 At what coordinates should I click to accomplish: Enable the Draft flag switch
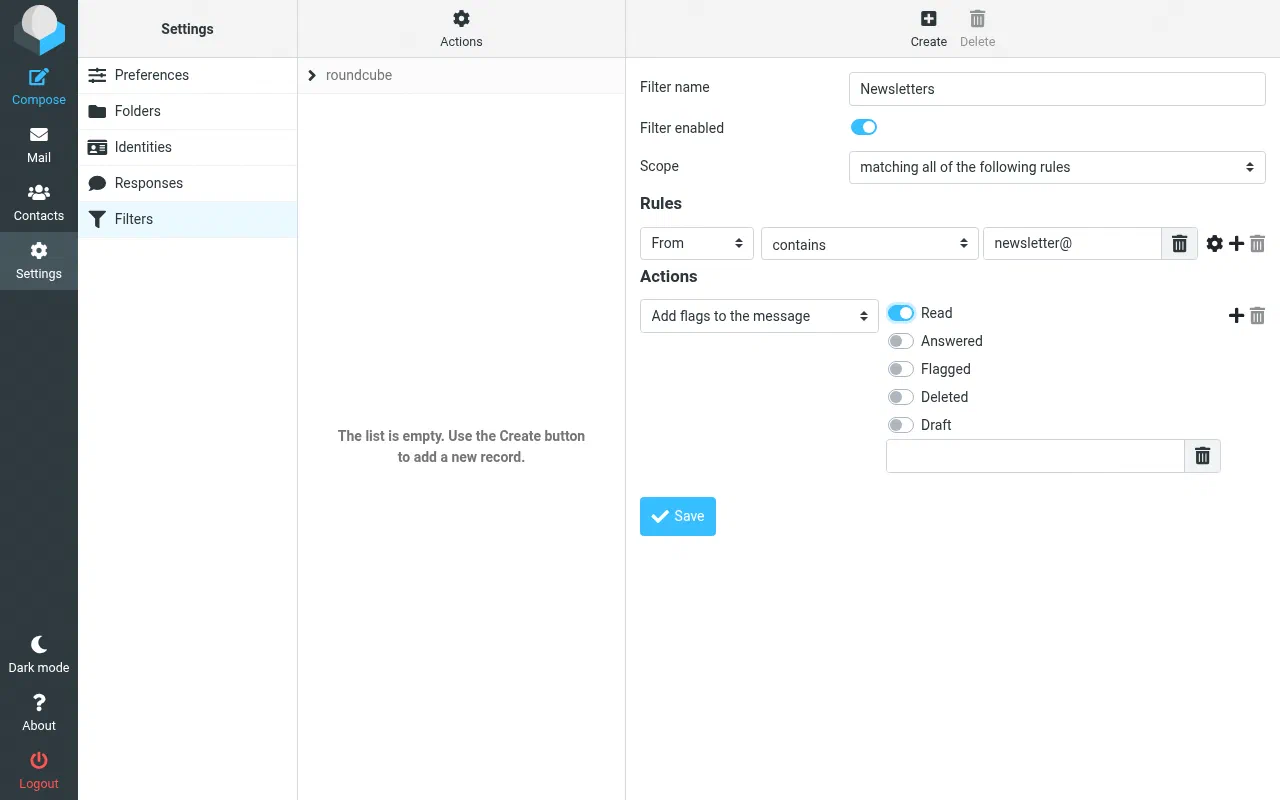coord(901,425)
